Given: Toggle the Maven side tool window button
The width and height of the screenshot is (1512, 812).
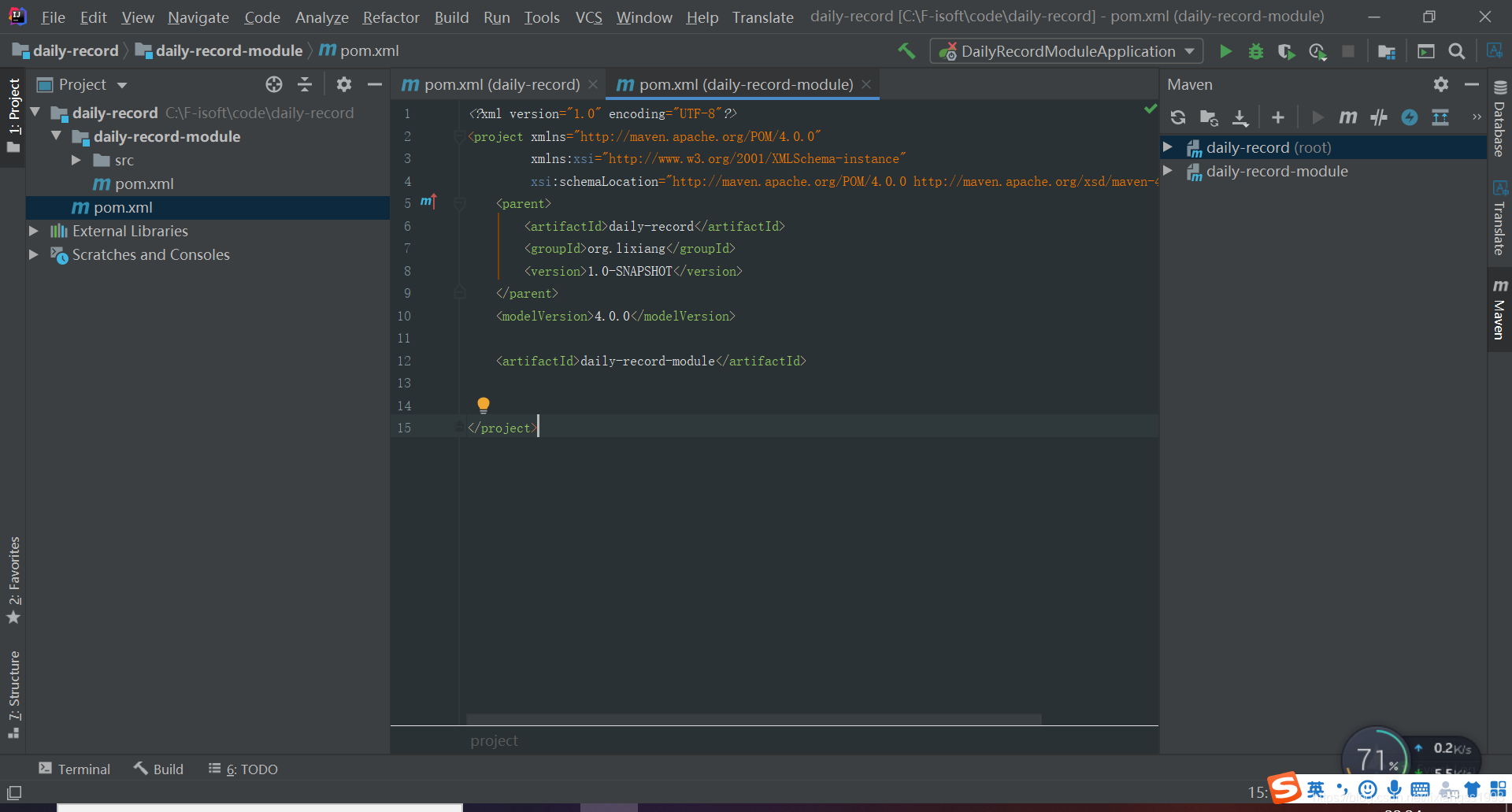Looking at the screenshot, I should pyautogui.click(x=1499, y=309).
